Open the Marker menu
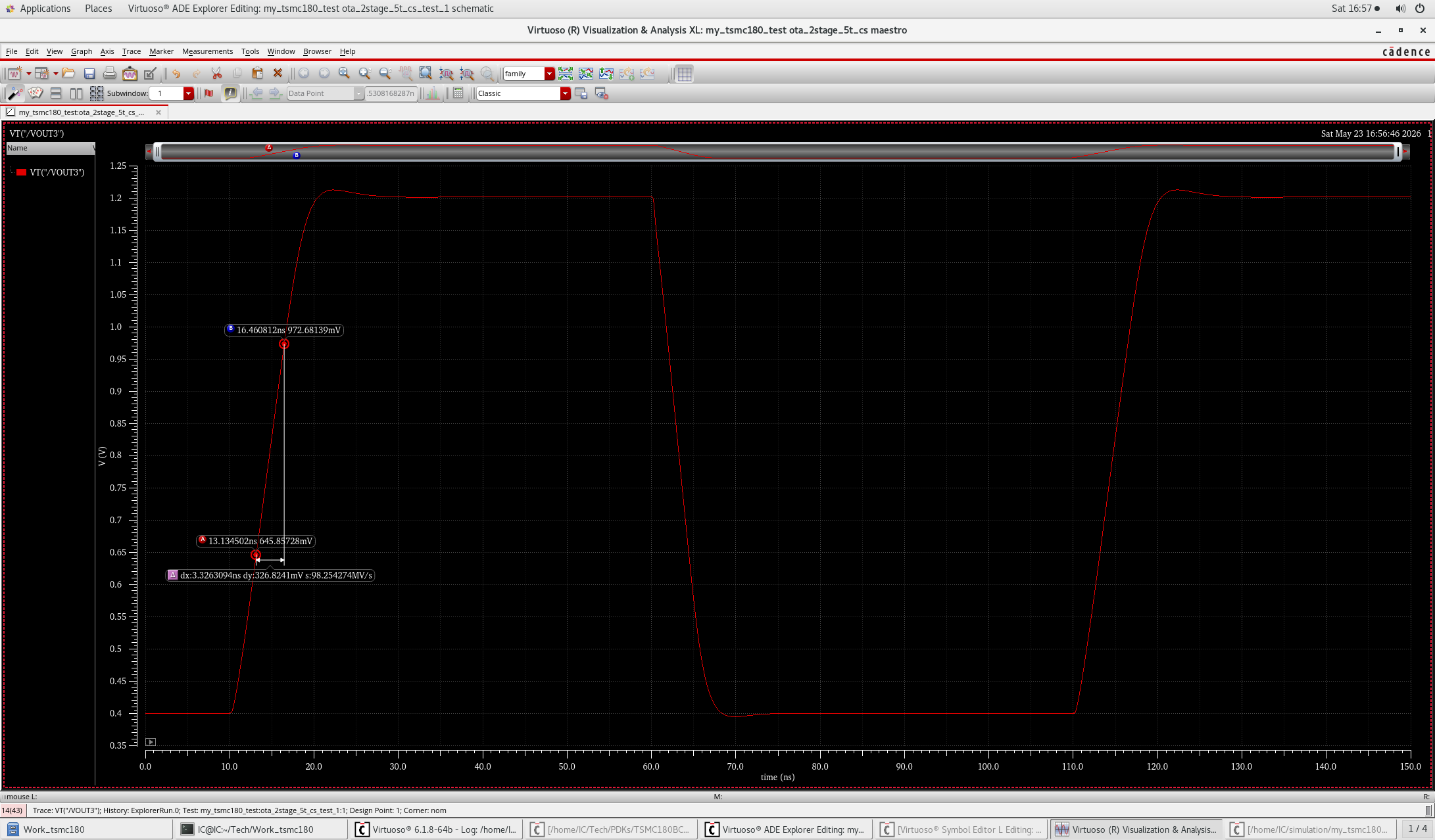1435x840 pixels. point(161,51)
